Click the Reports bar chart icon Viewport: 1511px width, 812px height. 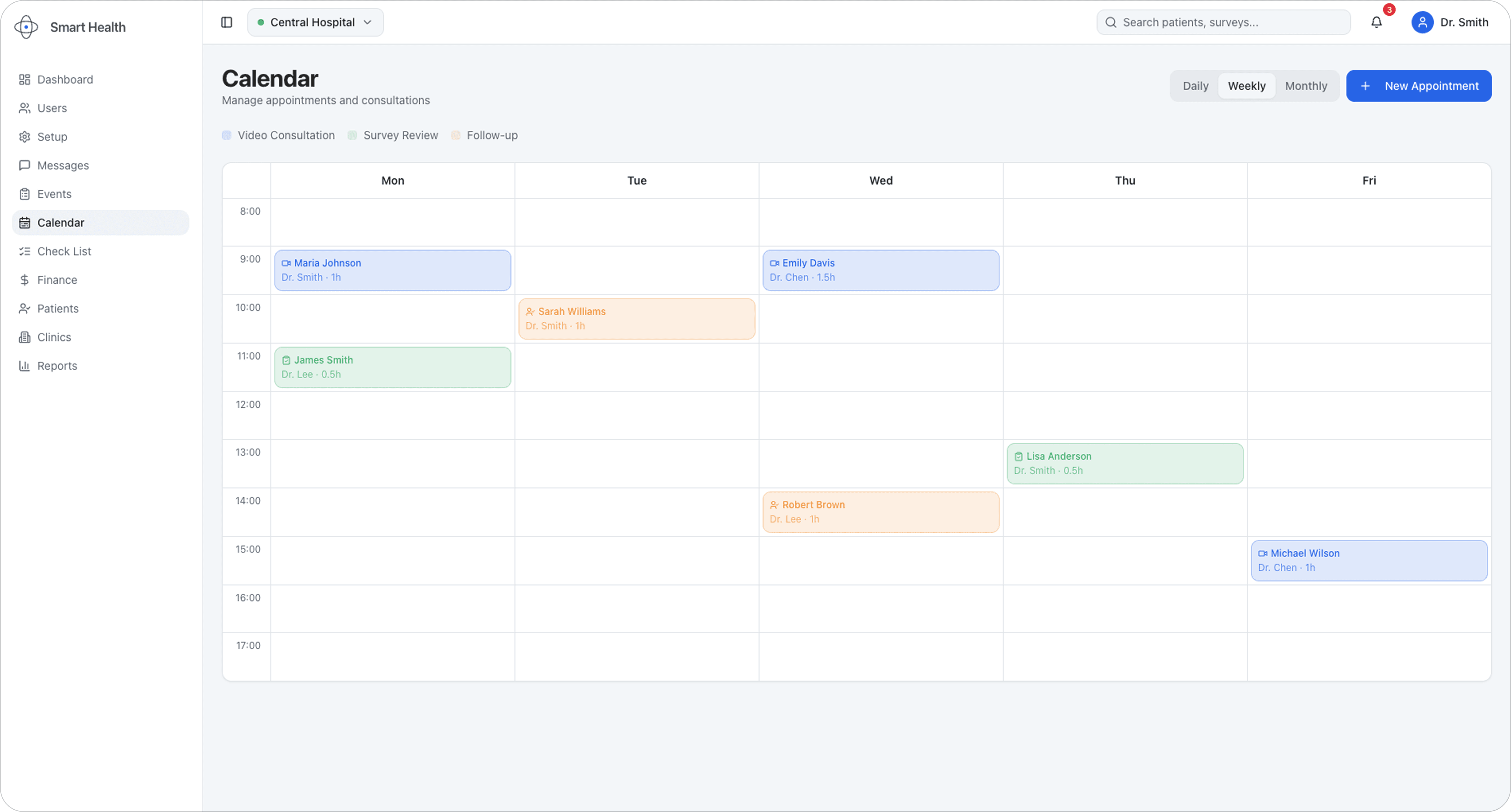click(24, 366)
